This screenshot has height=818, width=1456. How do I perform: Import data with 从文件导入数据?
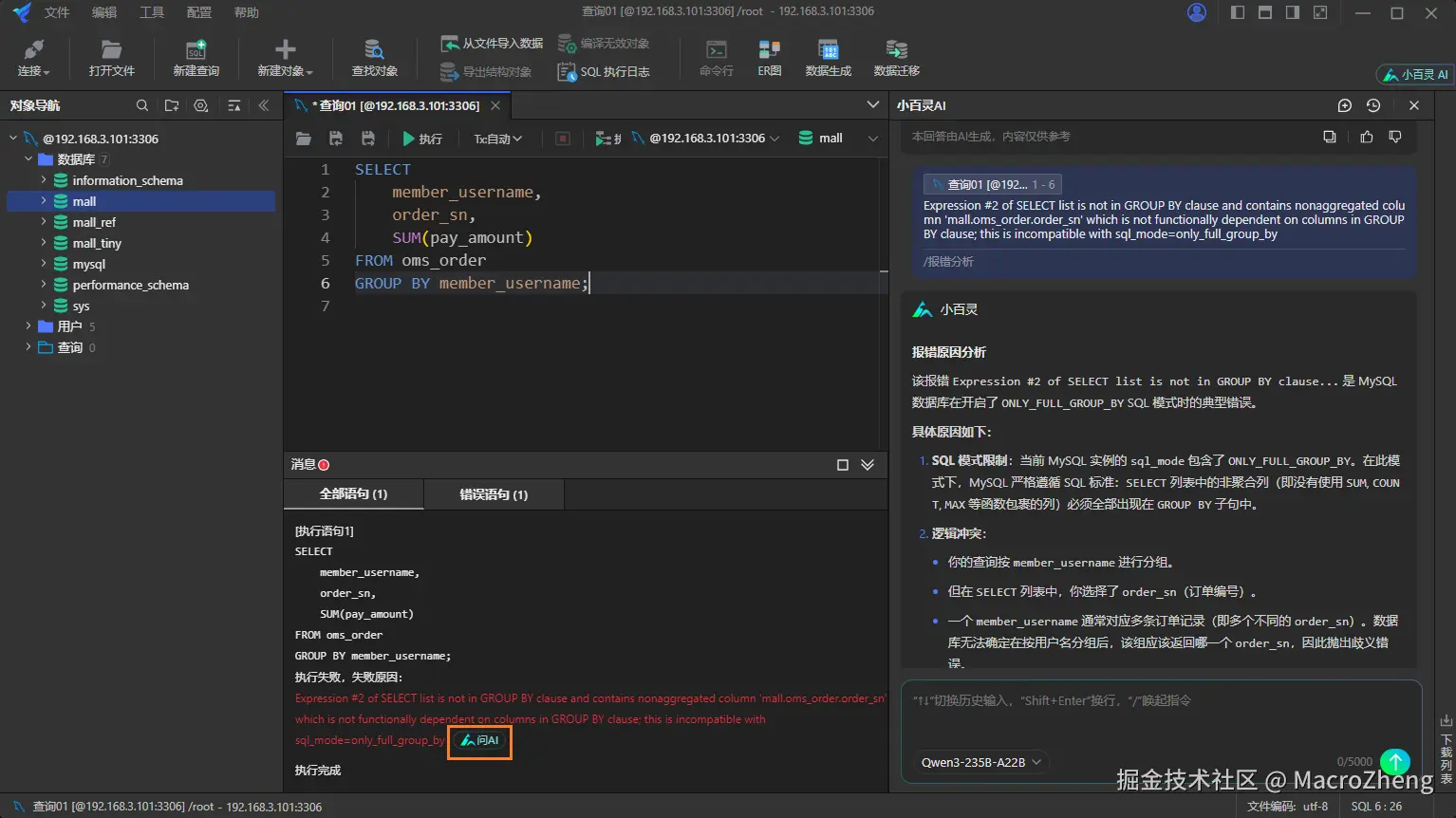(x=492, y=44)
